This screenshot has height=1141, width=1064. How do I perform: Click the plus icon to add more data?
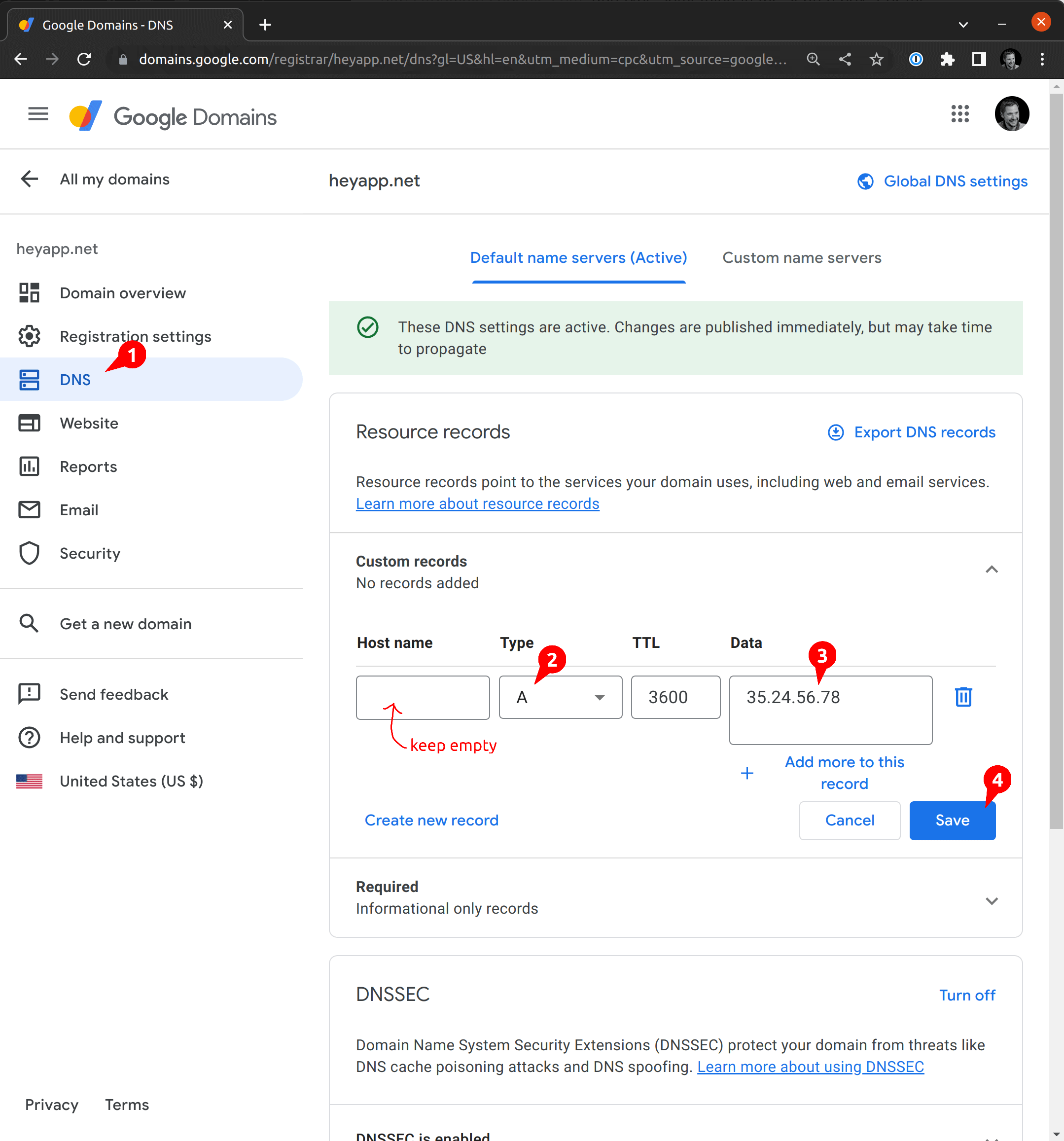(x=746, y=773)
